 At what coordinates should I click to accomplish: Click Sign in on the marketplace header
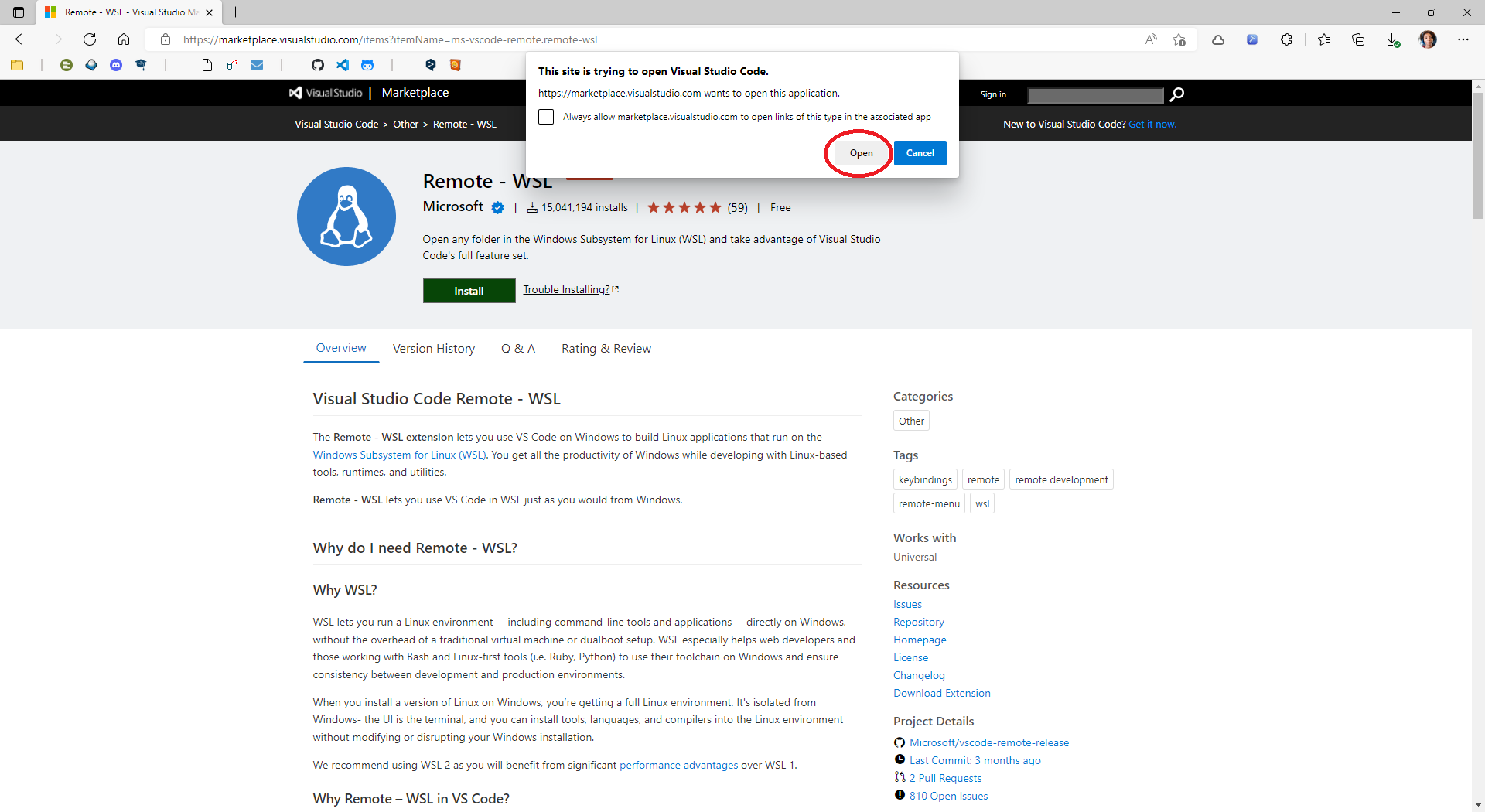click(x=993, y=94)
